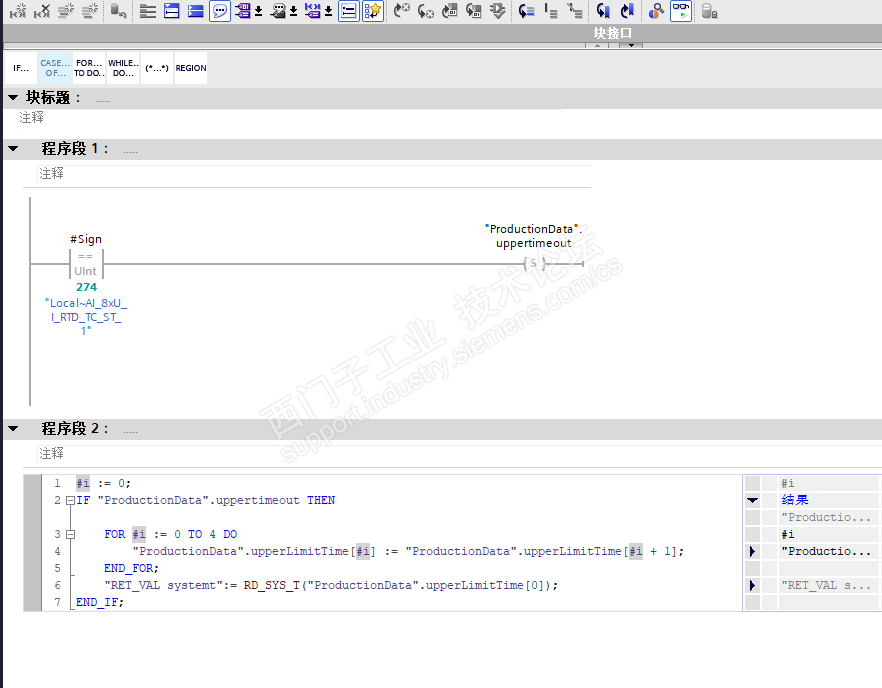This screenshot has width=882, height=688.
Task: Click the Reset start values cylinder icon
Action: [118, 11]
